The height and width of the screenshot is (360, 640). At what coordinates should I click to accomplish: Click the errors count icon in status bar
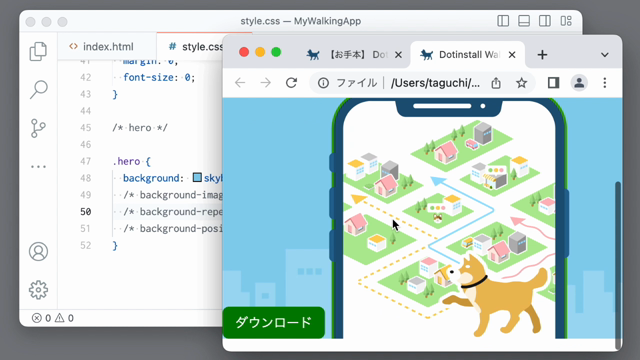[37, 318]
